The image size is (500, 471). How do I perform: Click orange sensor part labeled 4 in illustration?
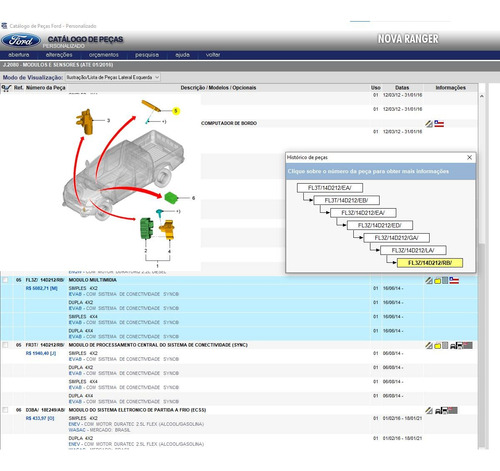[168, 230]
